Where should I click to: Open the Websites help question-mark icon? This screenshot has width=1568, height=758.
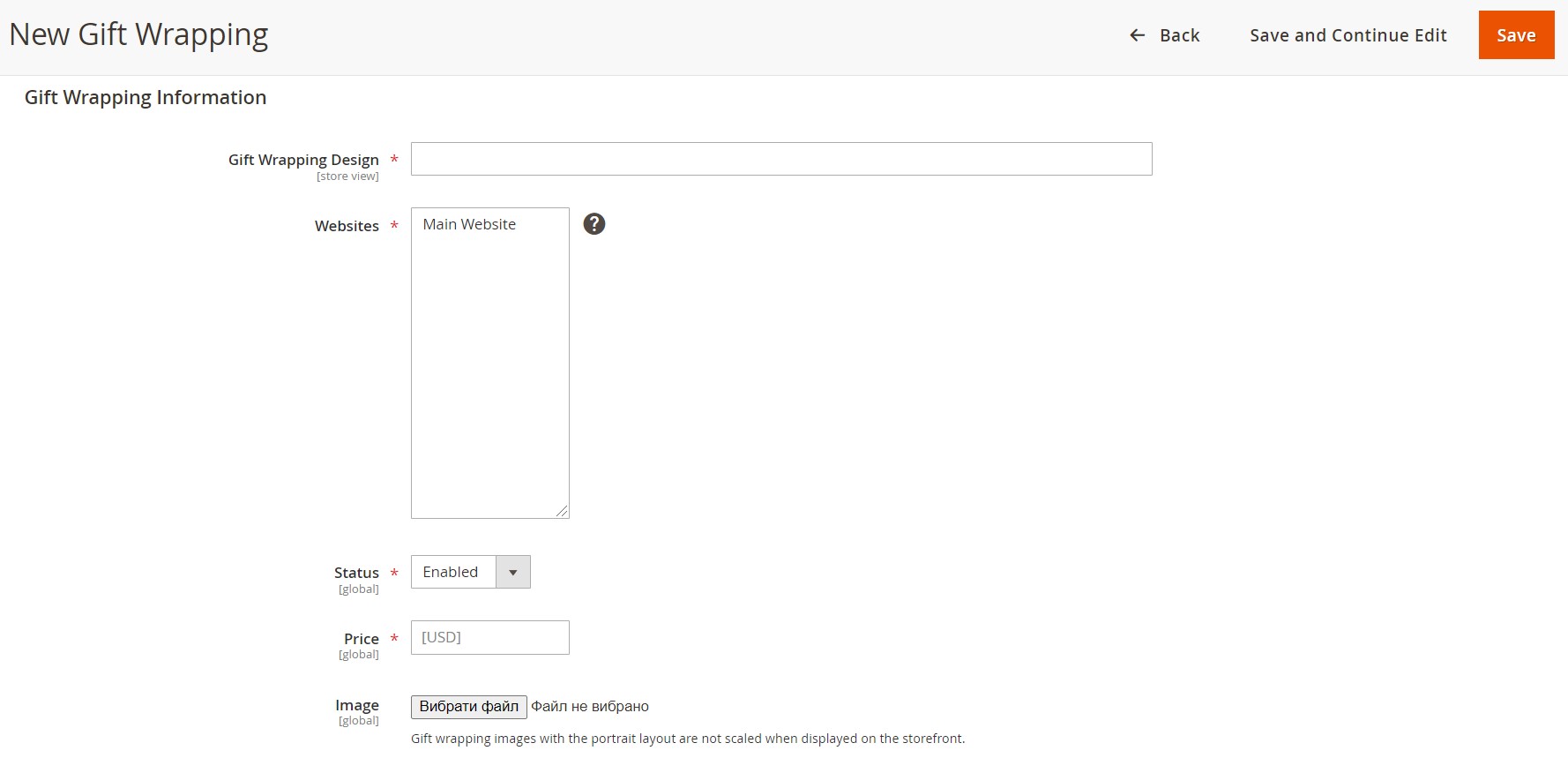594,224
